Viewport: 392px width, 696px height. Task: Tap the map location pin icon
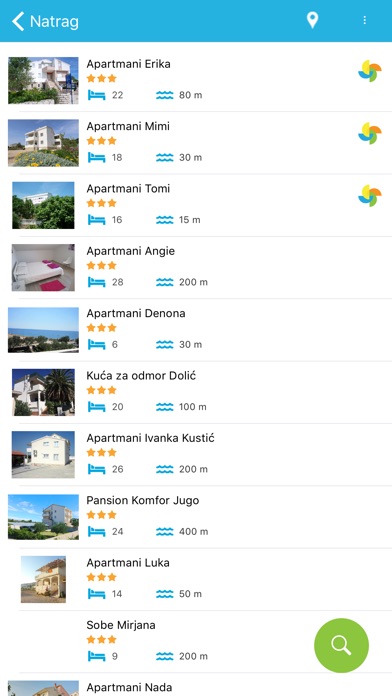pyautogui.click(x=313, y=20)
